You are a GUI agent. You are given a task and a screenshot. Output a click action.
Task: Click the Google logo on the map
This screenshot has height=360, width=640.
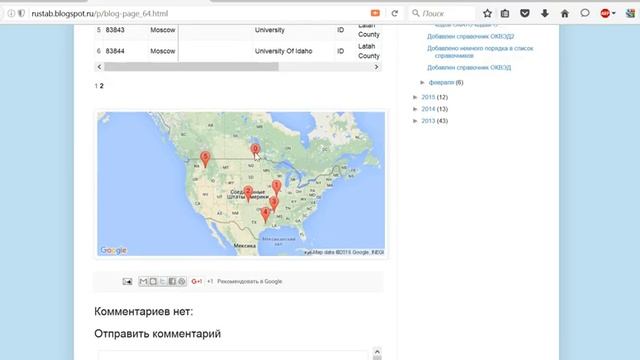[113, 250]
